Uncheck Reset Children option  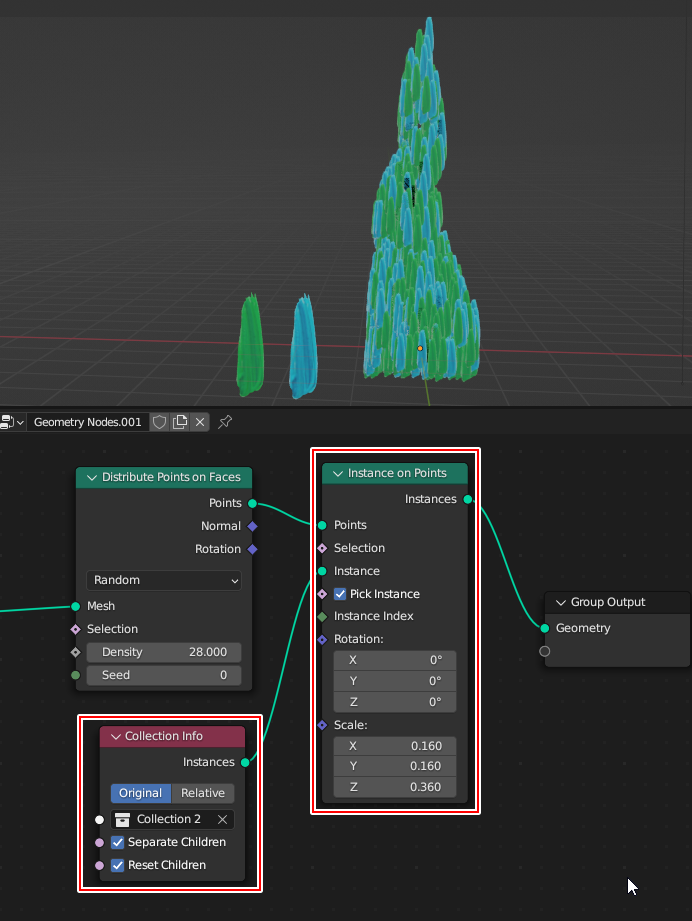[118, 865]
